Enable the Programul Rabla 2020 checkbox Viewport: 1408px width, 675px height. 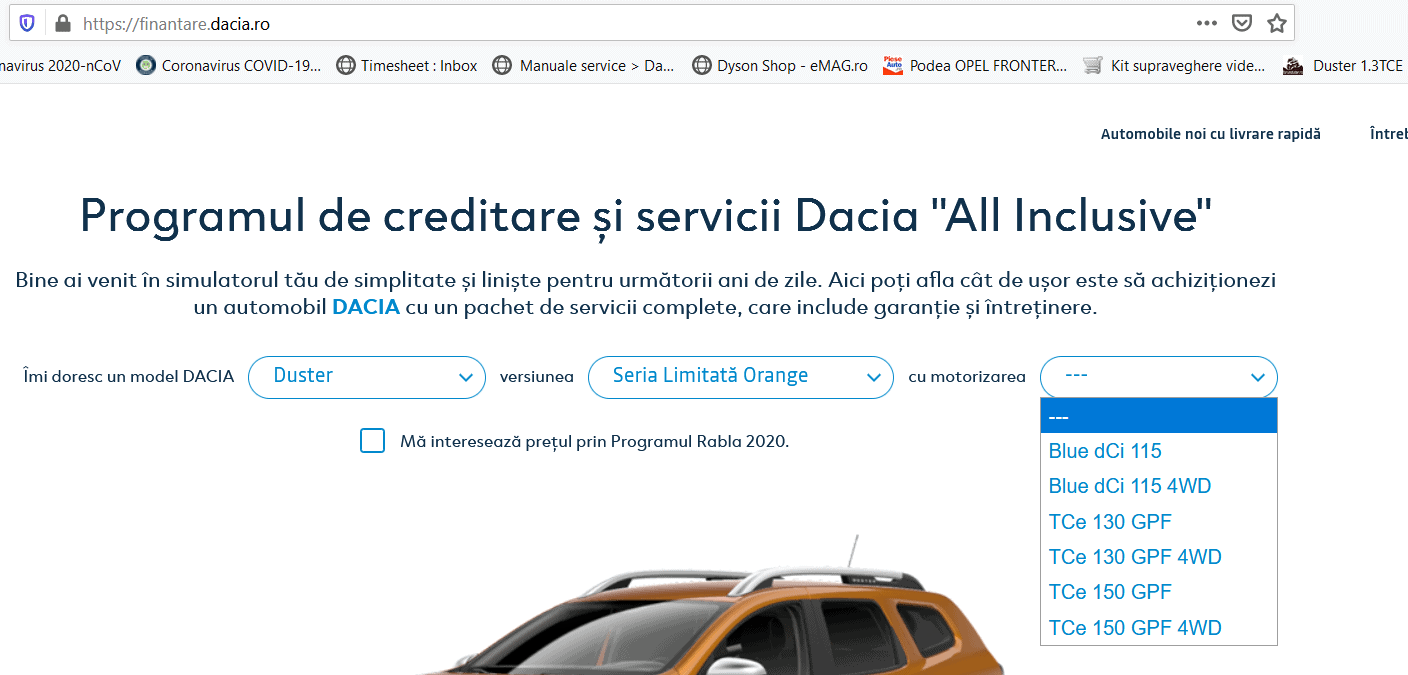point(372,441)
